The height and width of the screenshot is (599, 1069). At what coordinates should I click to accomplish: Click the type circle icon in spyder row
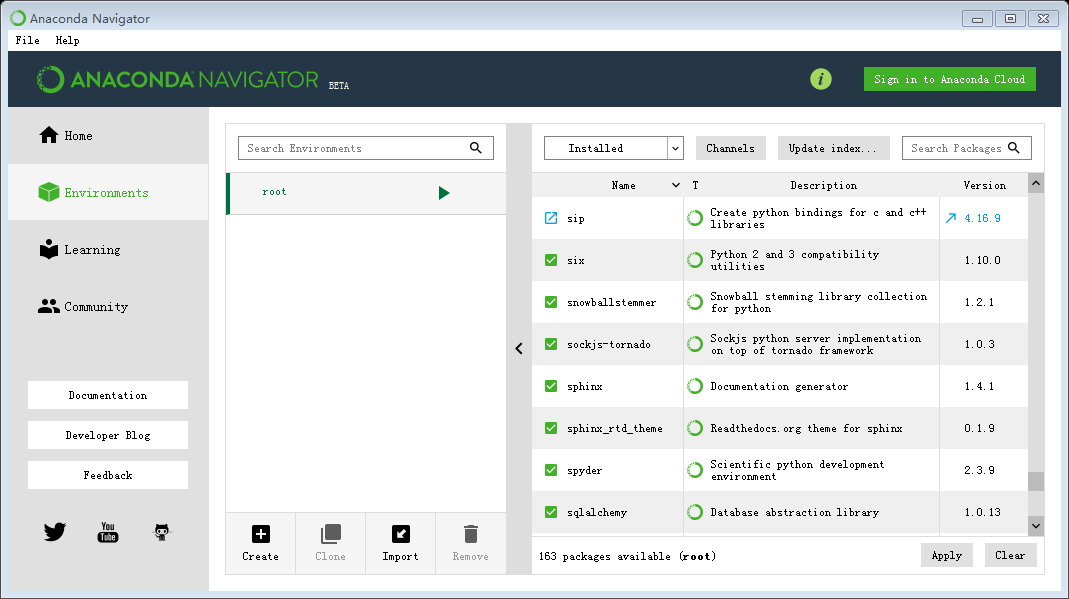coord(695,470)
